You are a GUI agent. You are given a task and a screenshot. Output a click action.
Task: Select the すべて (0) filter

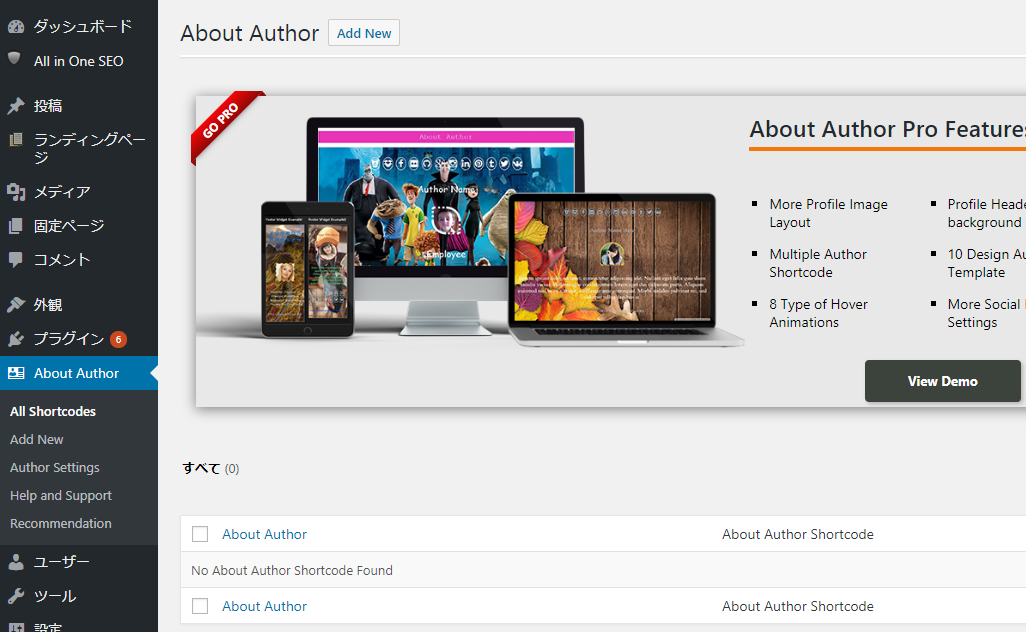211,468
